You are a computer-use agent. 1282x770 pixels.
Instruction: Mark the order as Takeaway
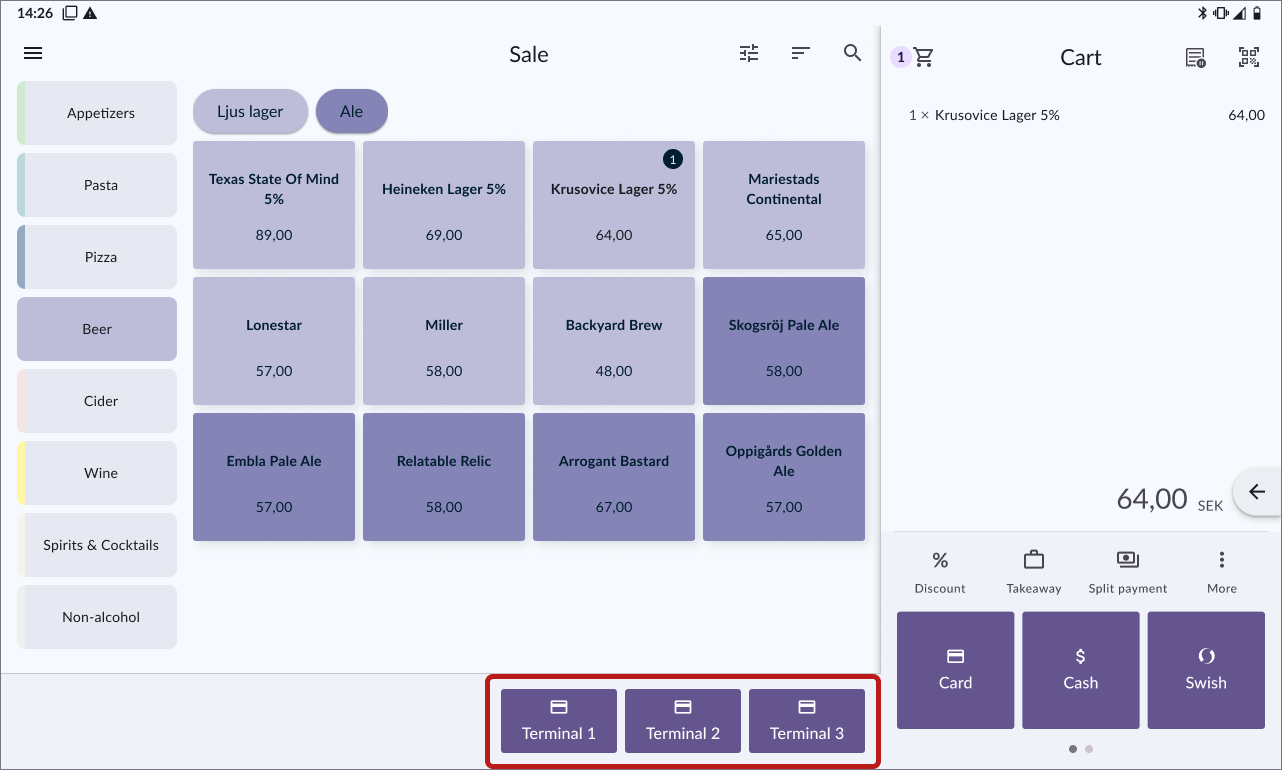[x=1034, y=572]
